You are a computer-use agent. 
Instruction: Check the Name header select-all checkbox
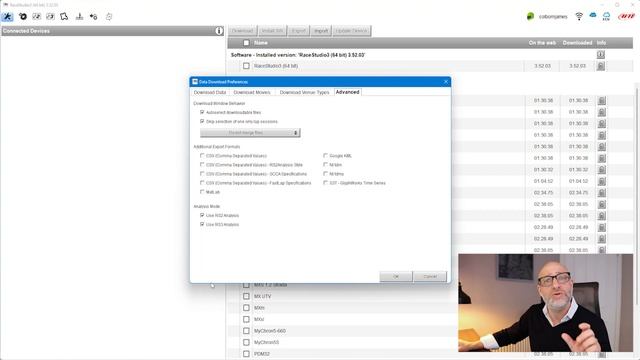tap(246, 43)
